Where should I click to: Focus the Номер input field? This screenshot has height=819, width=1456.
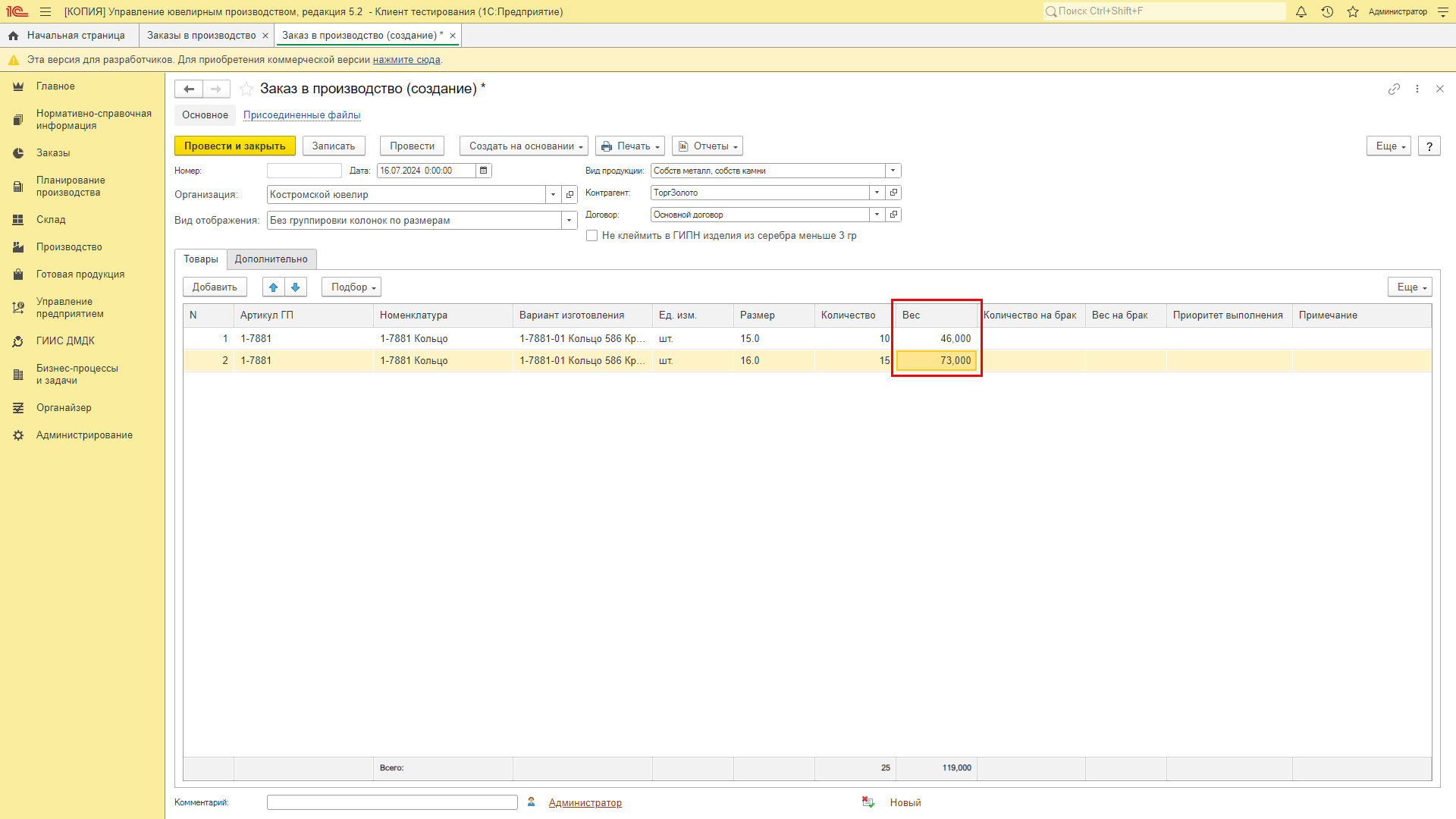[304, 171]
